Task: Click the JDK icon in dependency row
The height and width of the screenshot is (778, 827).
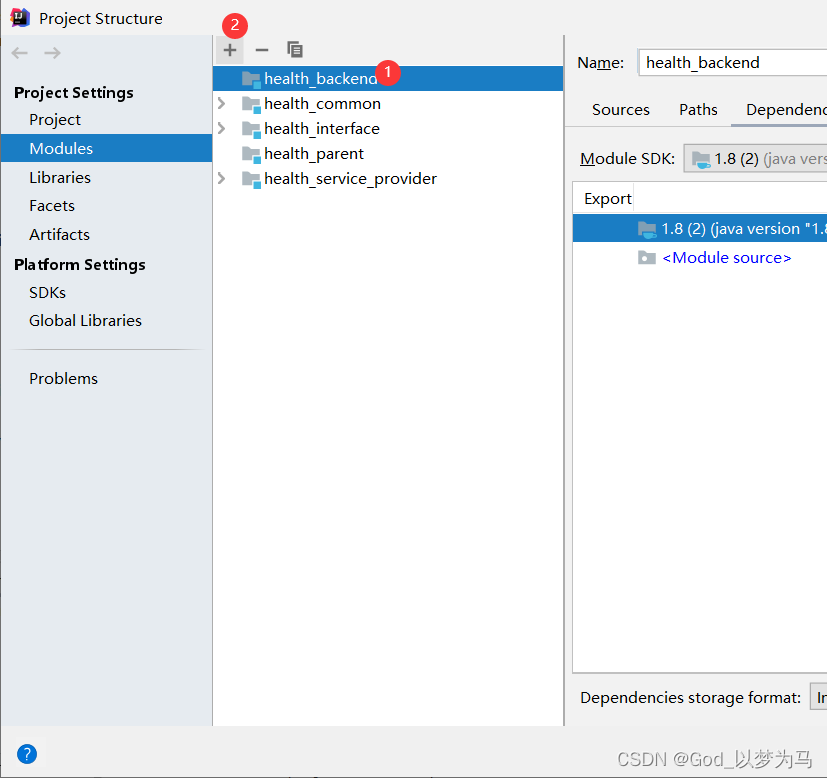Action: 647,229
